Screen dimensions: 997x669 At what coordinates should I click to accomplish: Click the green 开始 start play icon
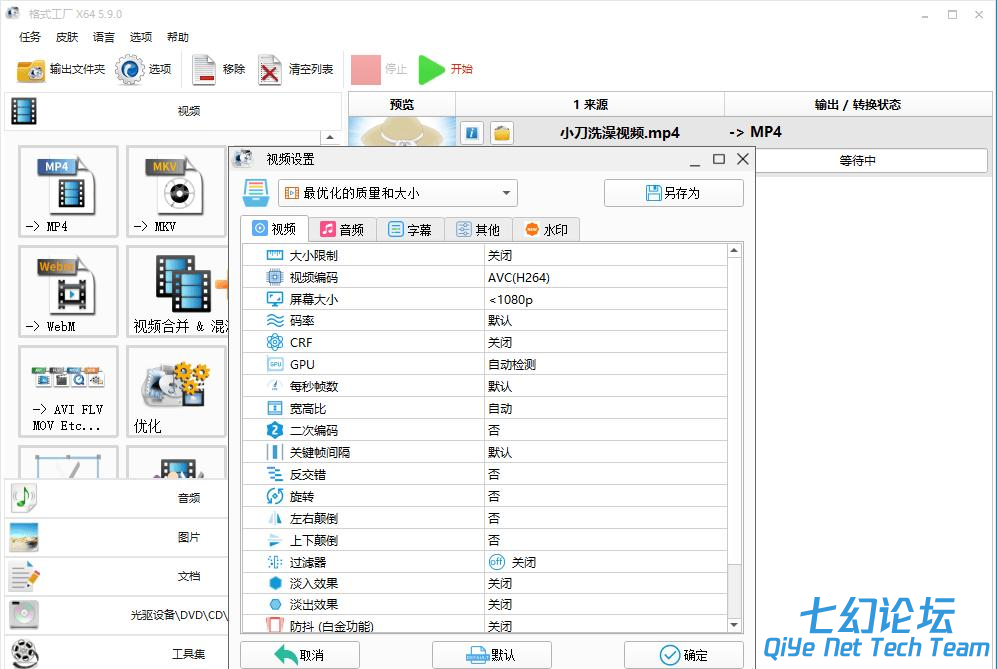[432, 69]
